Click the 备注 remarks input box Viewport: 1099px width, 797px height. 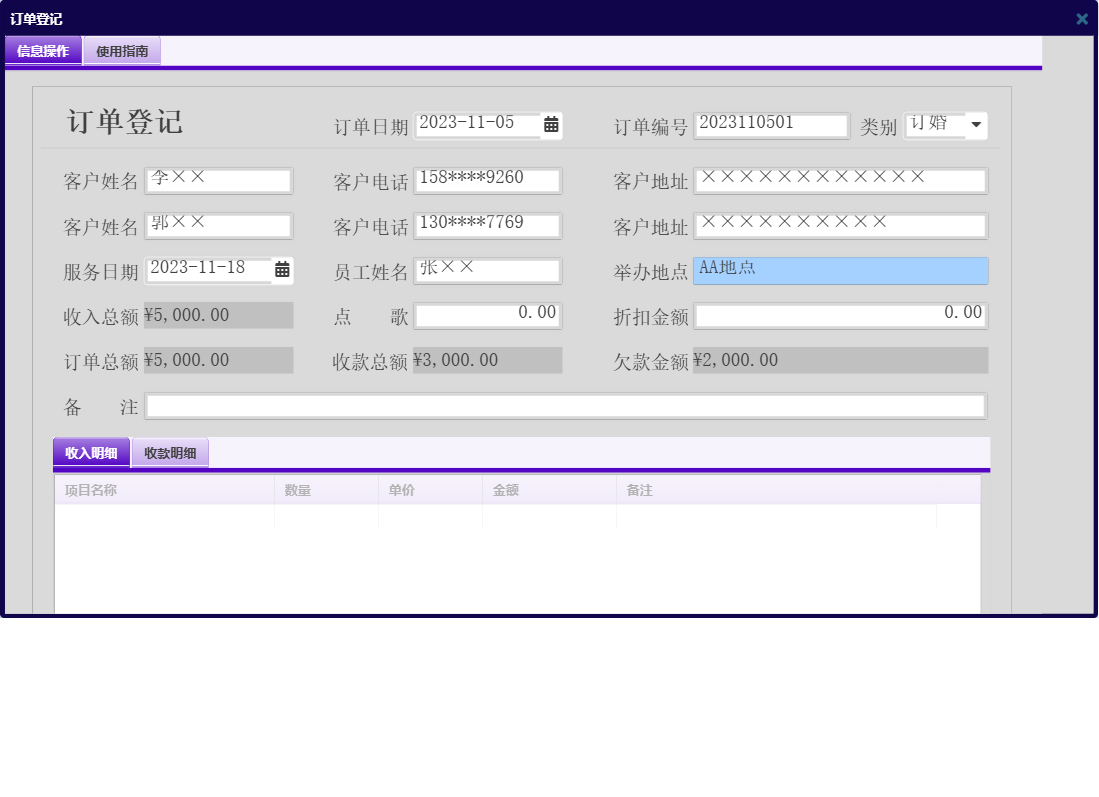566,405
